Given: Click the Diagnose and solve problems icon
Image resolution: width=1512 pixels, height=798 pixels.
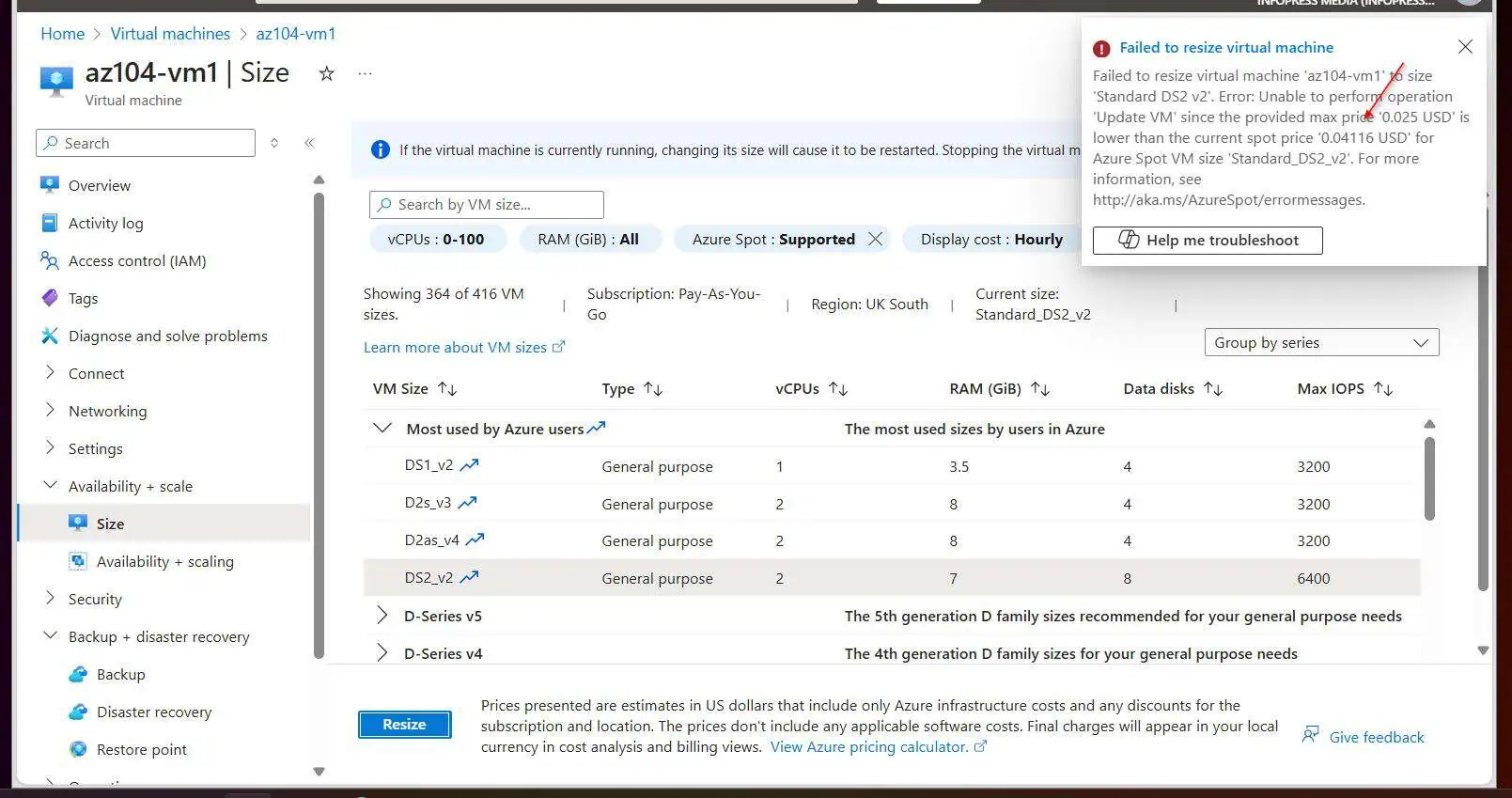Looking at the screenshot, I should pyautogui.click(x=50, y=336).
